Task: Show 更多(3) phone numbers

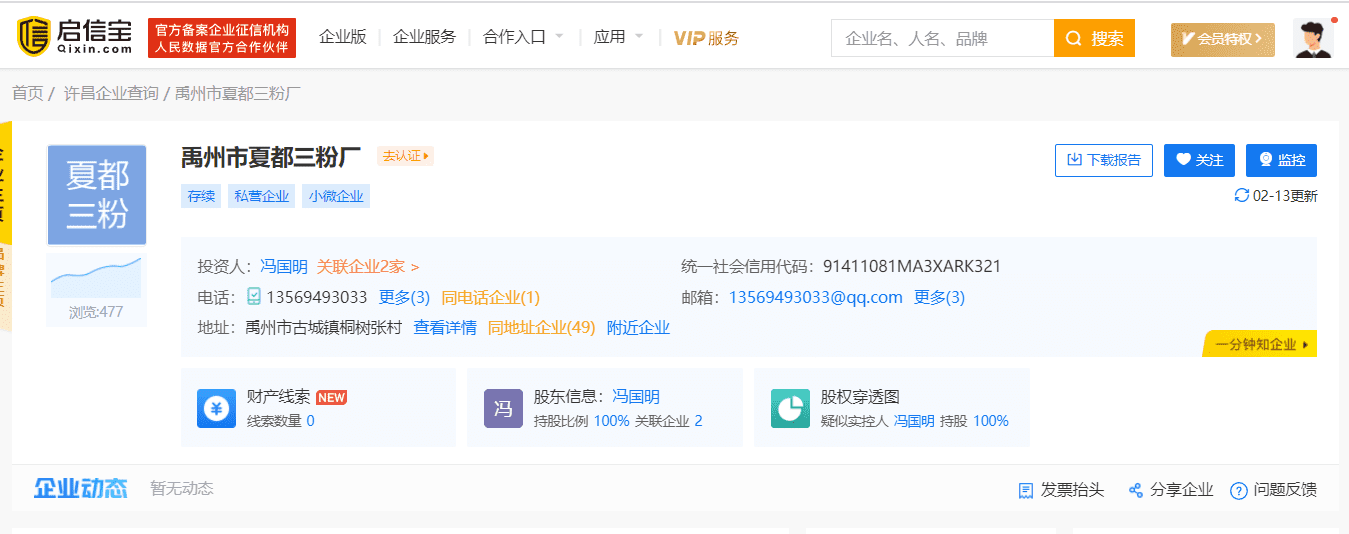Action: point(404,297)
